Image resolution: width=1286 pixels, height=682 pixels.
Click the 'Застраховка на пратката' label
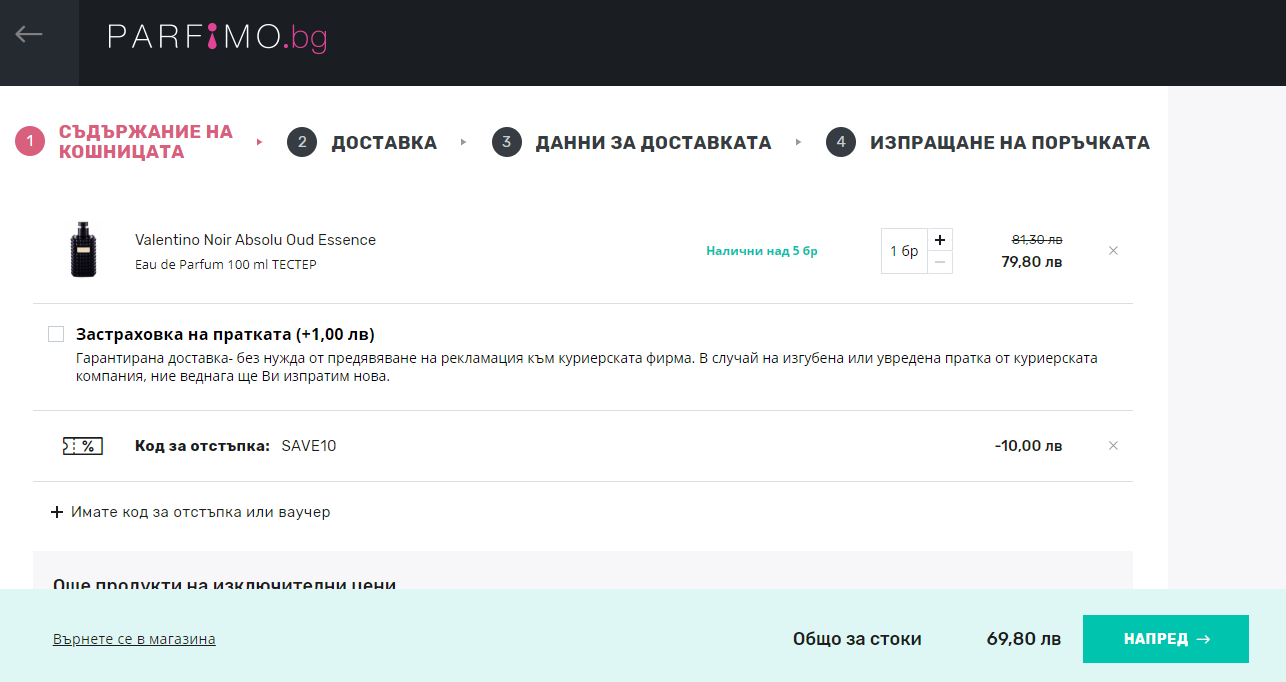(x=225, y=334)
